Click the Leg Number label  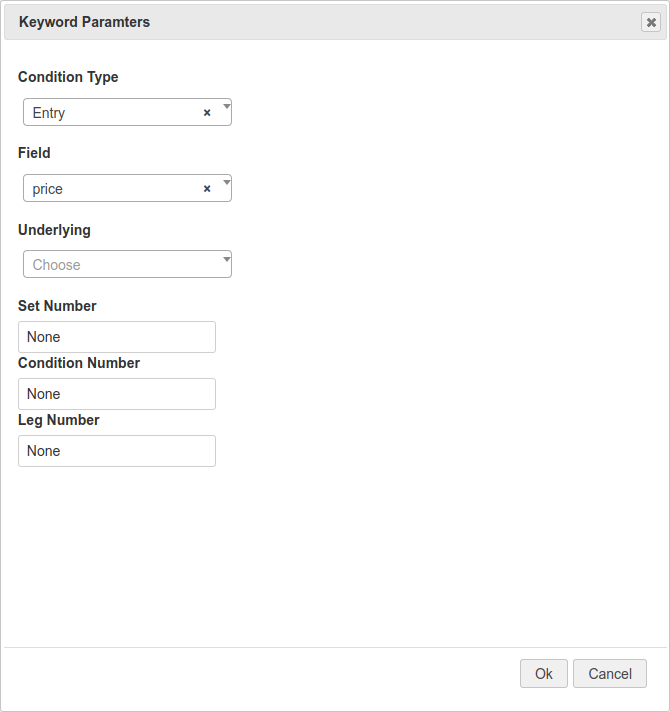pos(58,420)
